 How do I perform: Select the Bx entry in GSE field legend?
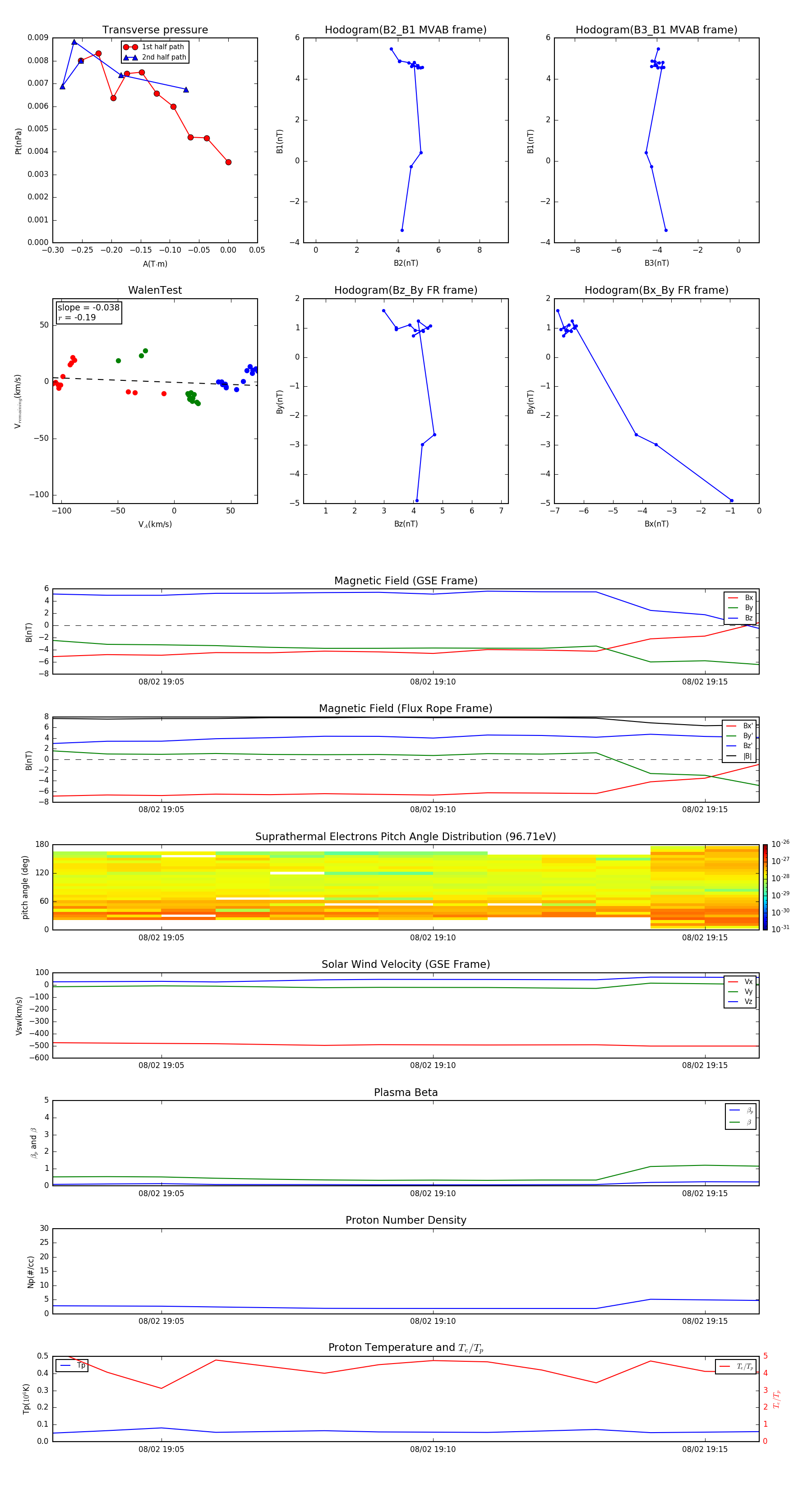pyautogui.click(x=740, y=598)
